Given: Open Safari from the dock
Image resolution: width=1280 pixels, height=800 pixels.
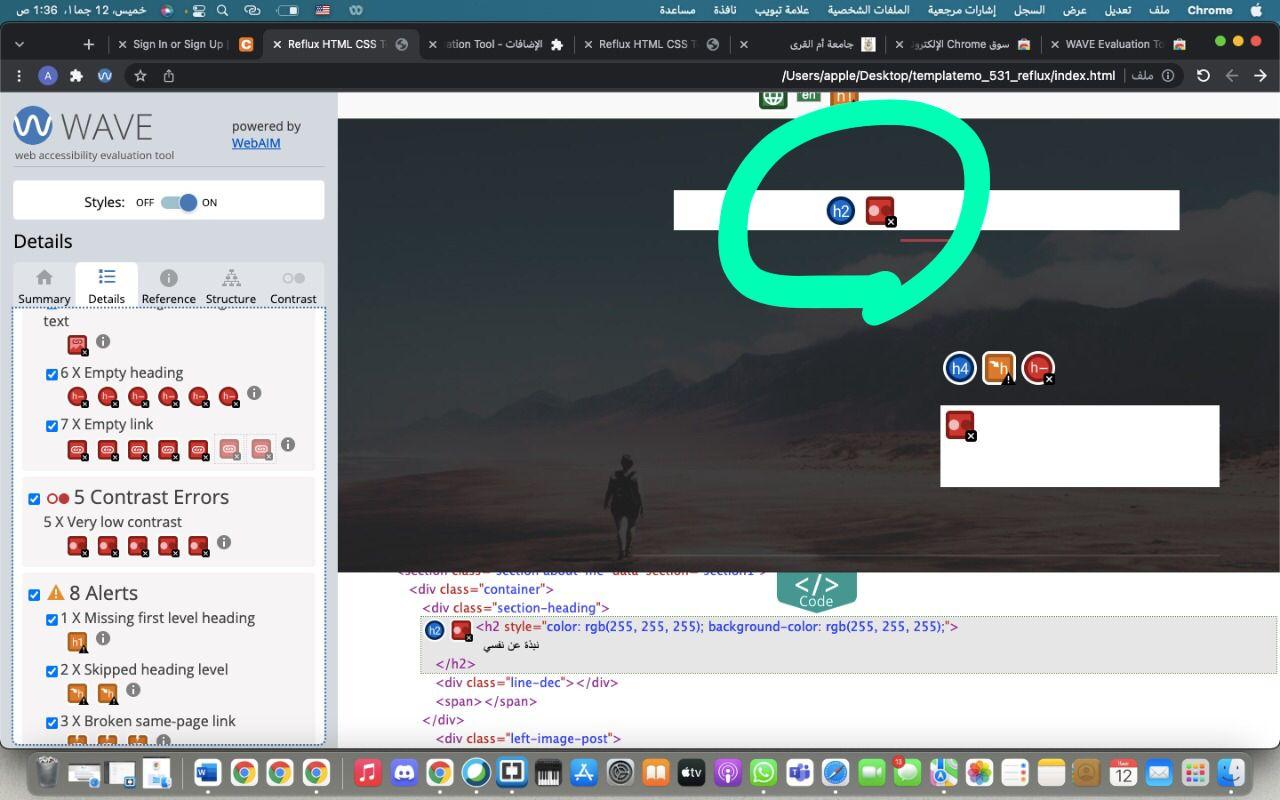Looking at the screenshot, I should [835, 773].
